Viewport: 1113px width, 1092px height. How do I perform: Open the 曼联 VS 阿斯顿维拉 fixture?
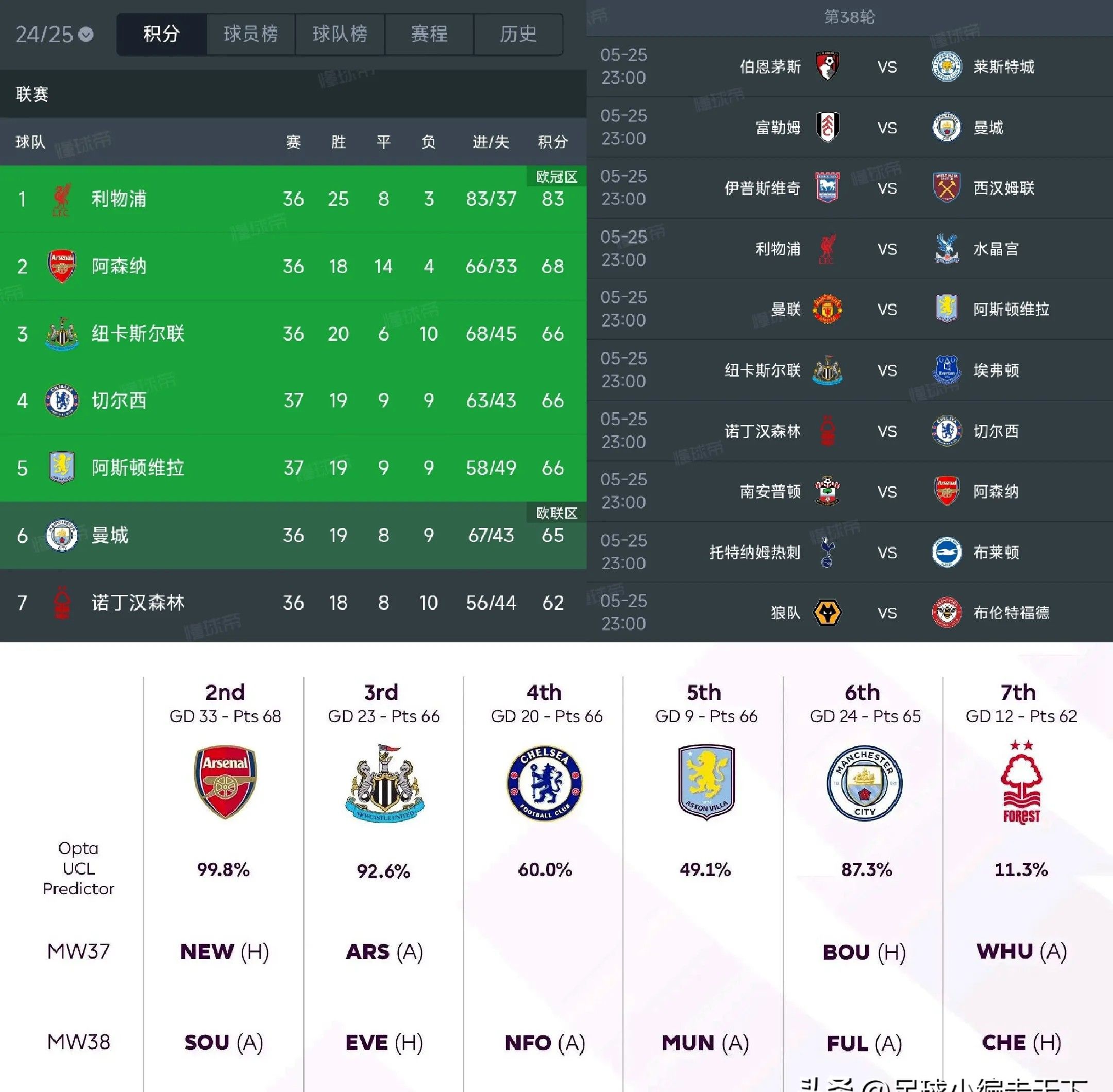point(887,310)
